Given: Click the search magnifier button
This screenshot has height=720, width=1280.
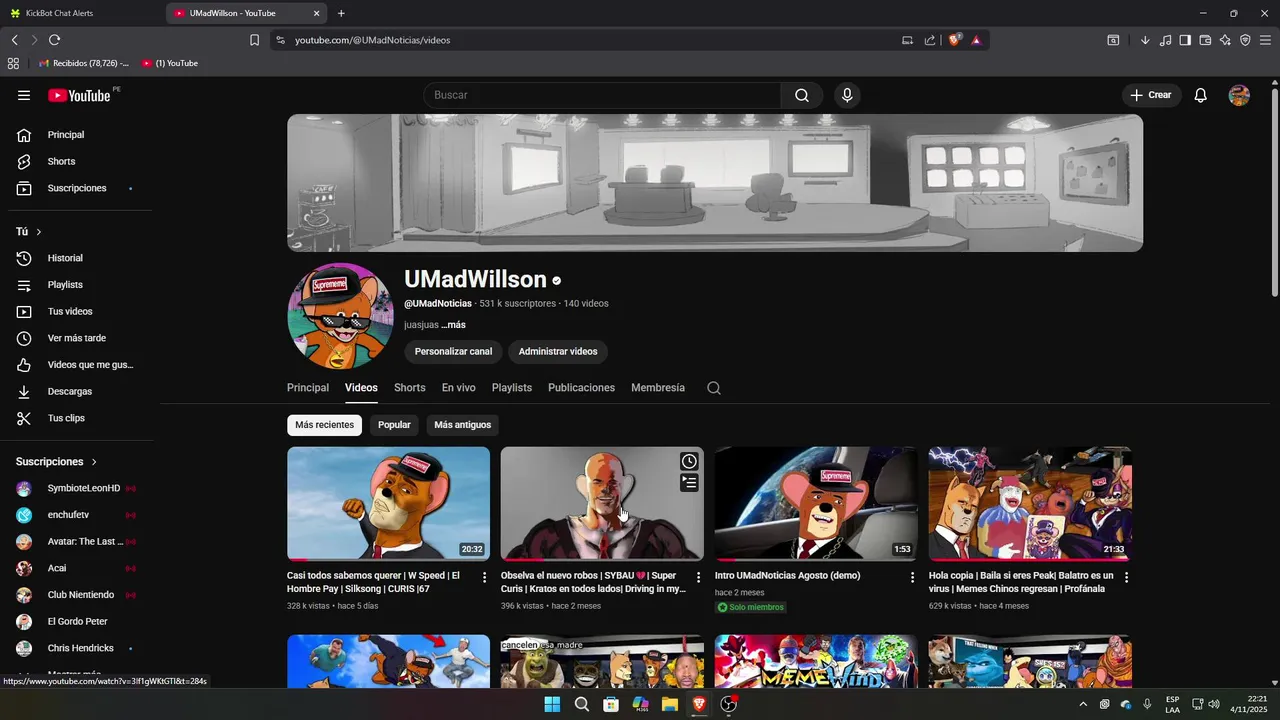Looking at the screenshot, I should pos(802,95).
